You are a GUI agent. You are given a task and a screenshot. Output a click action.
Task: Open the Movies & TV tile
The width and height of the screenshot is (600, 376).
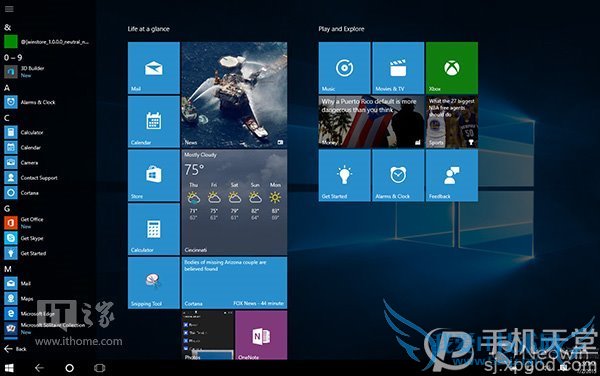pos(398,68)
